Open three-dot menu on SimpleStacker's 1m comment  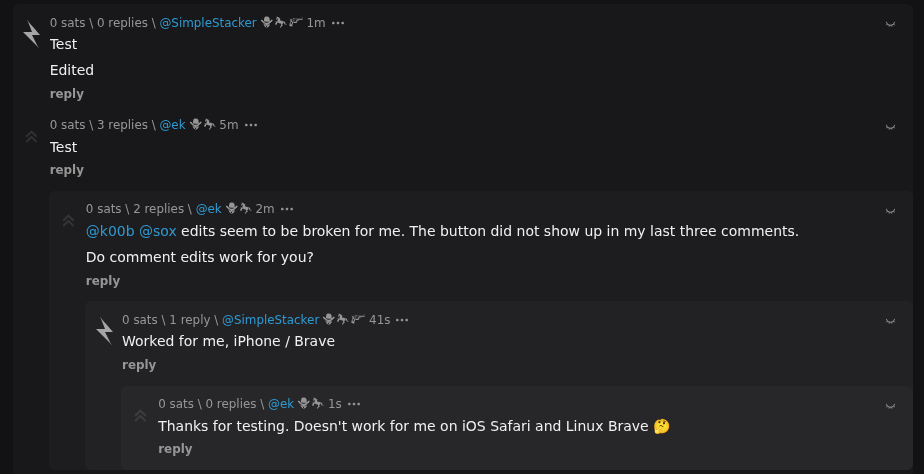tap(339, 22)
